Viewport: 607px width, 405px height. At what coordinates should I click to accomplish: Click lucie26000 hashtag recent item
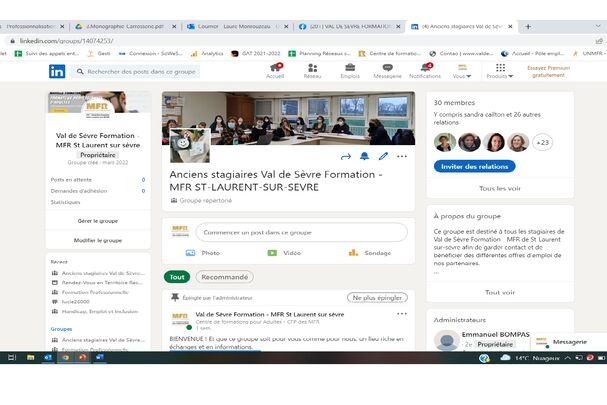(x=70, y=302)
